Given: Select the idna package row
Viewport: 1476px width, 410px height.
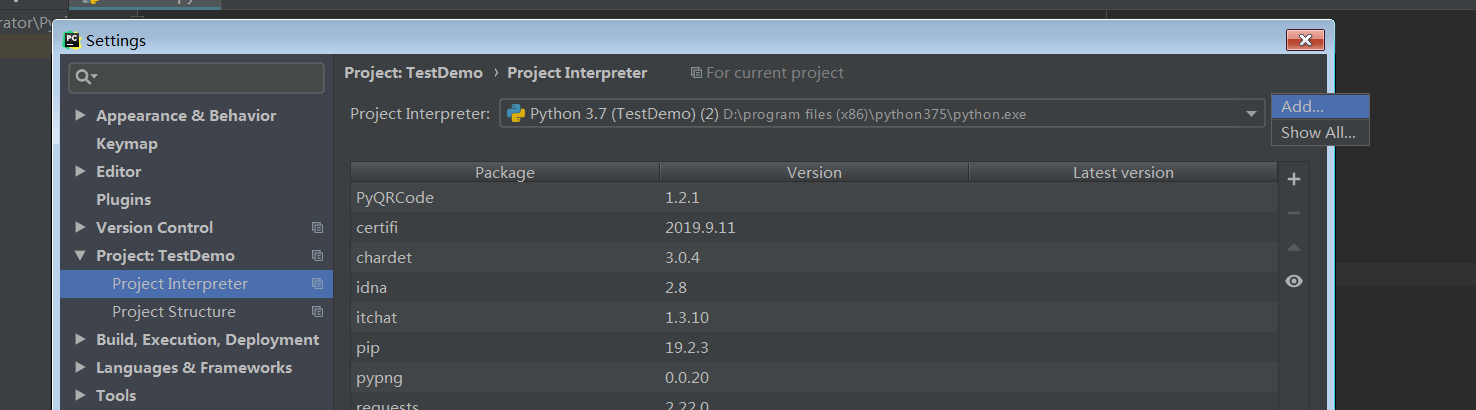Looking at the screenshot, I should (x=814, y=288).
